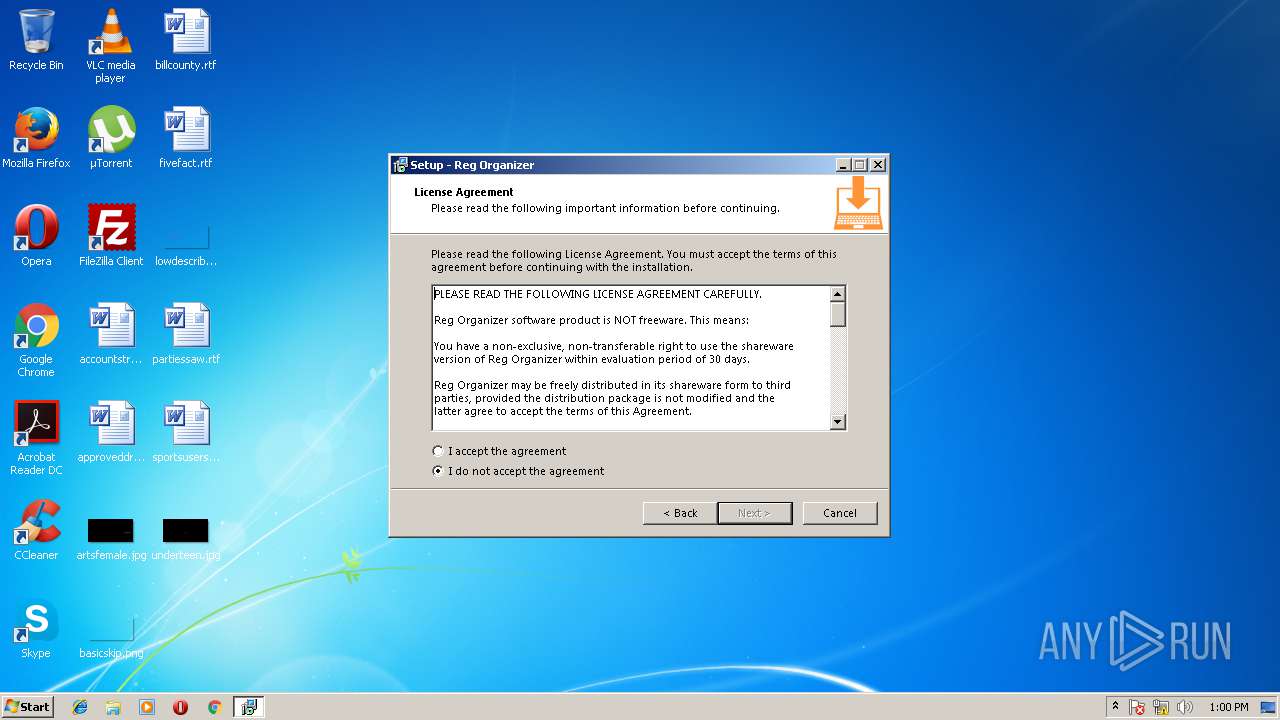This screenshot has height=720, width=1280.
Task: Click network tray icon
Action: pos(1161,707)
